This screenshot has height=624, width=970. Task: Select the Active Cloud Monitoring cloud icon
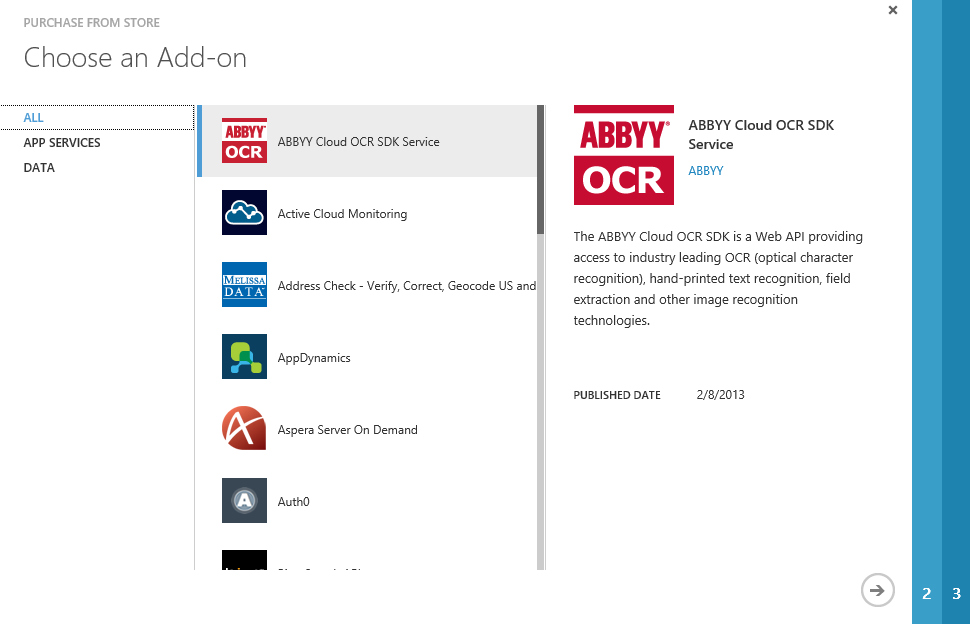coord(244,213)
